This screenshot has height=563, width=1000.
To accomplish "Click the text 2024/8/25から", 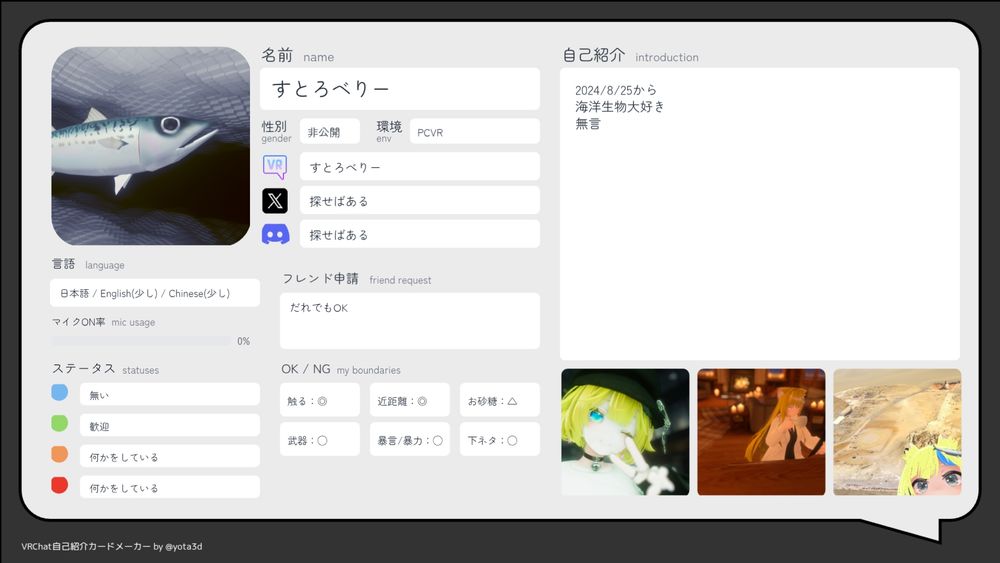I will [615, 90].
